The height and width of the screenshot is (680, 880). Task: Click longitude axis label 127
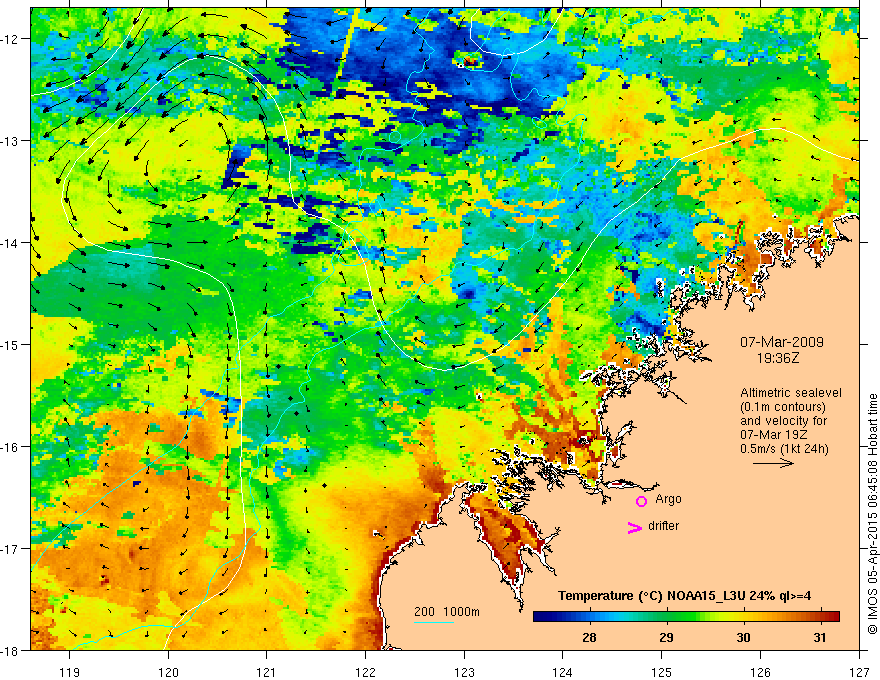point(859,672)
